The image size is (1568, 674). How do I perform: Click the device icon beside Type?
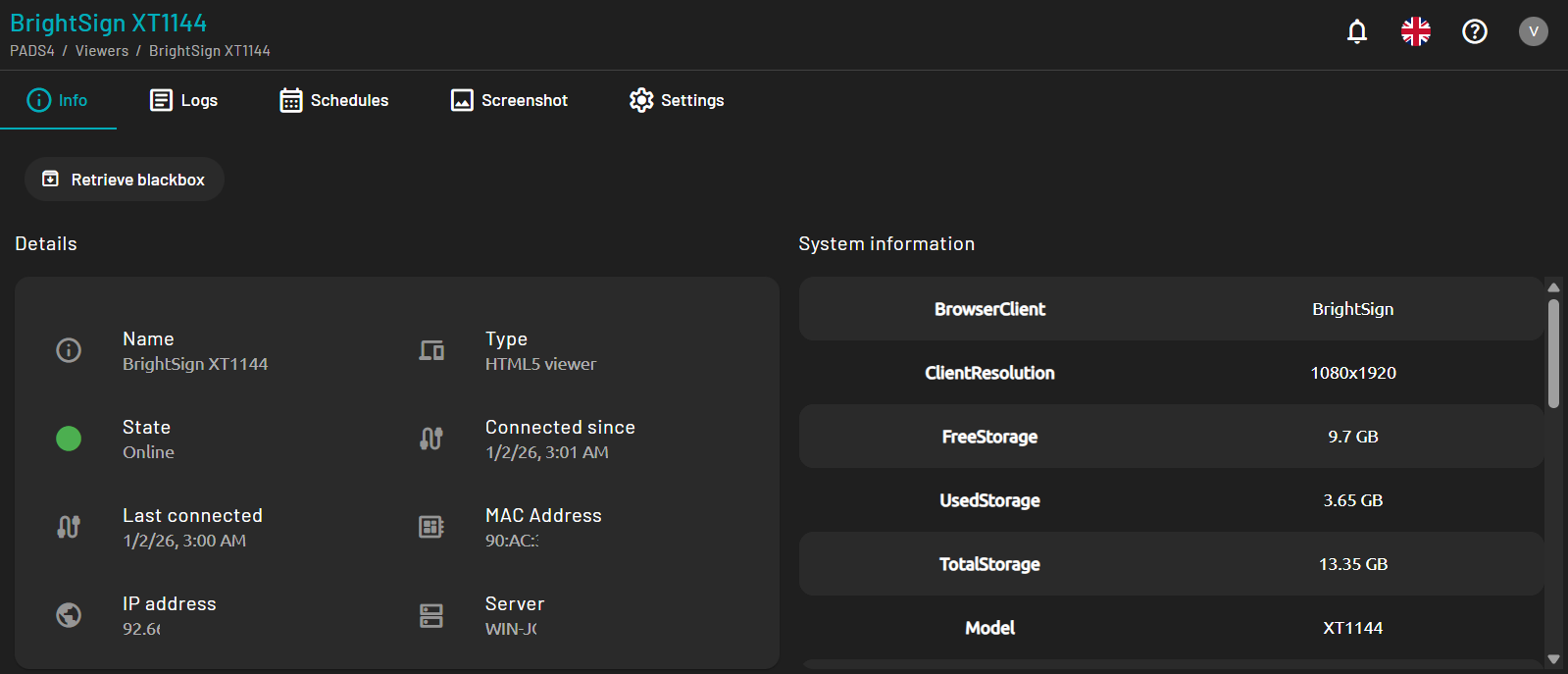tap(431, 350)
